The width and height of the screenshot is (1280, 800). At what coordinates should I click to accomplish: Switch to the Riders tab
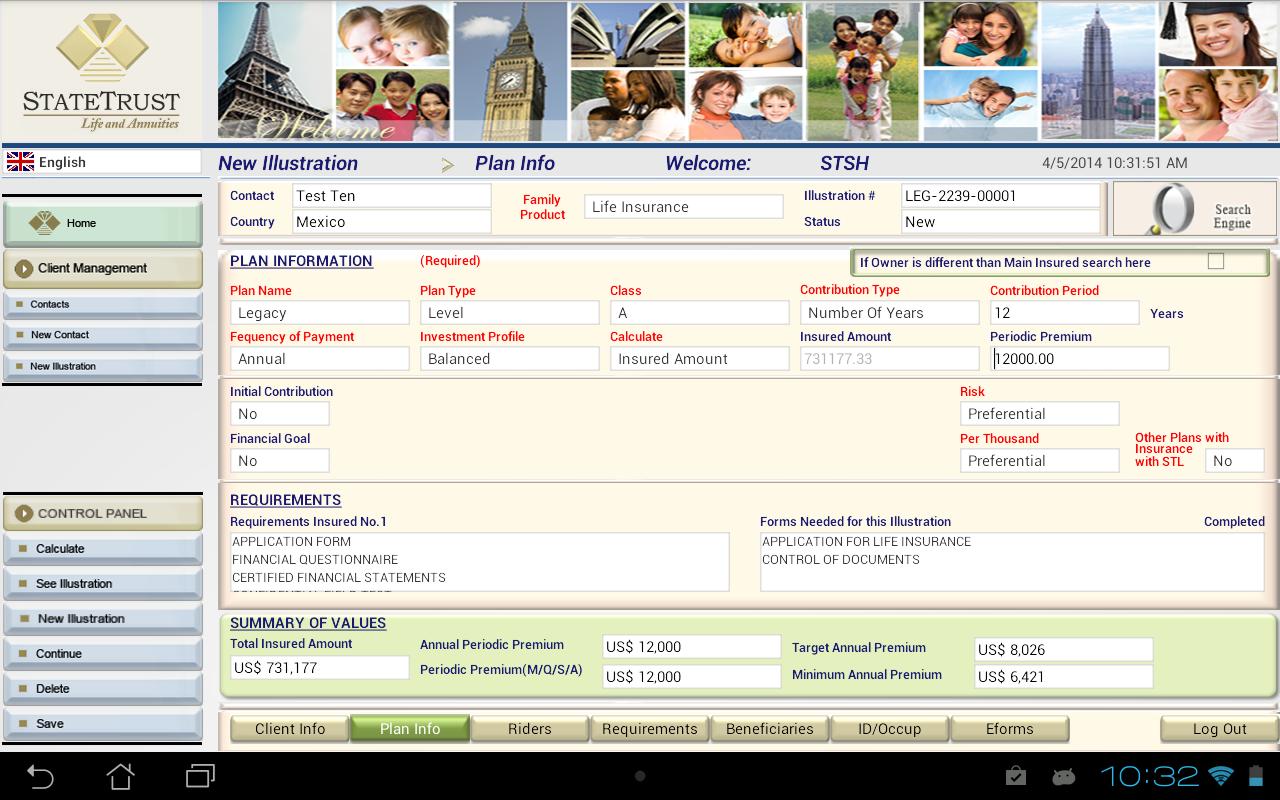tap(529, 728)
